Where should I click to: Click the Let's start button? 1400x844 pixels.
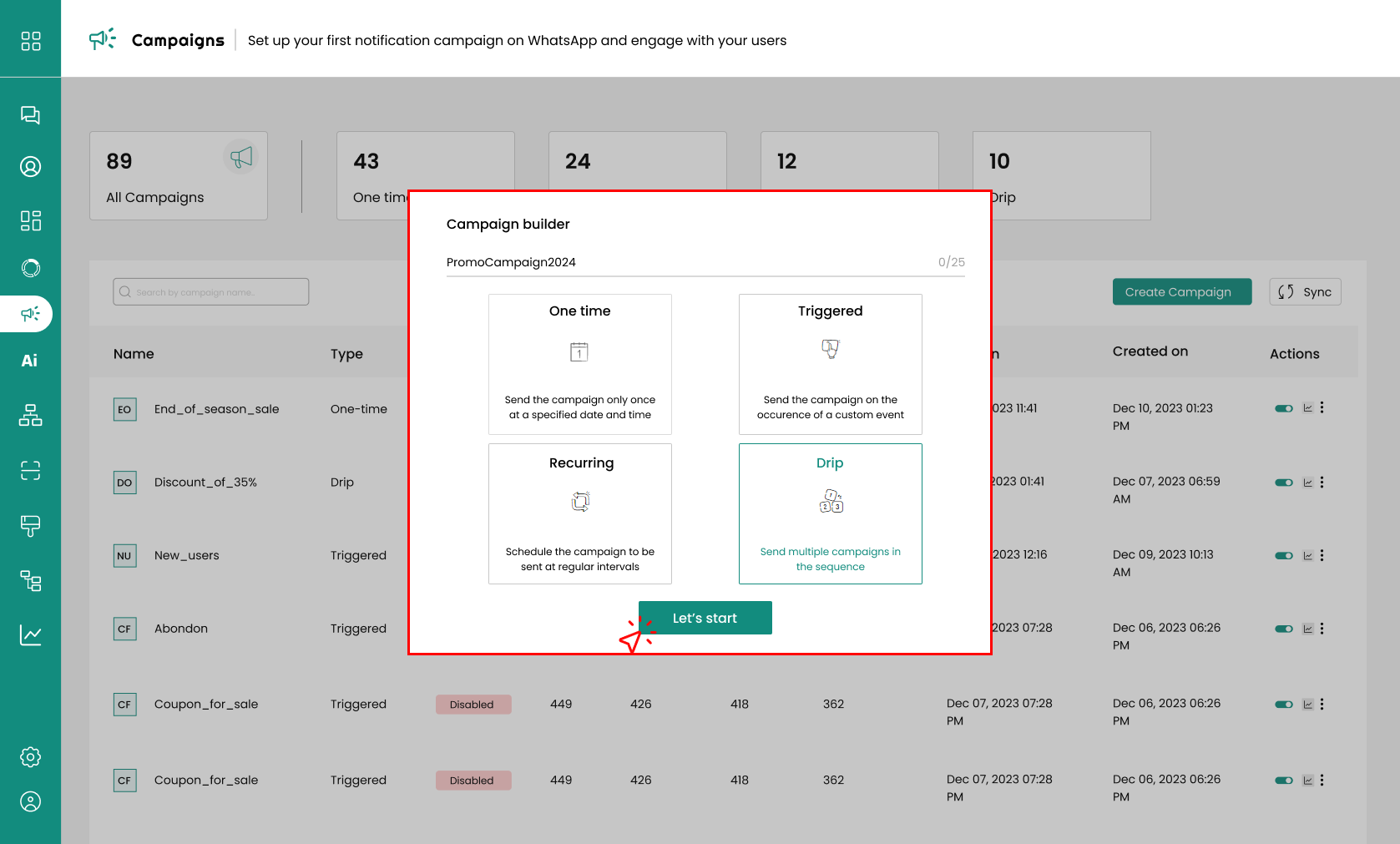[705, 618]
